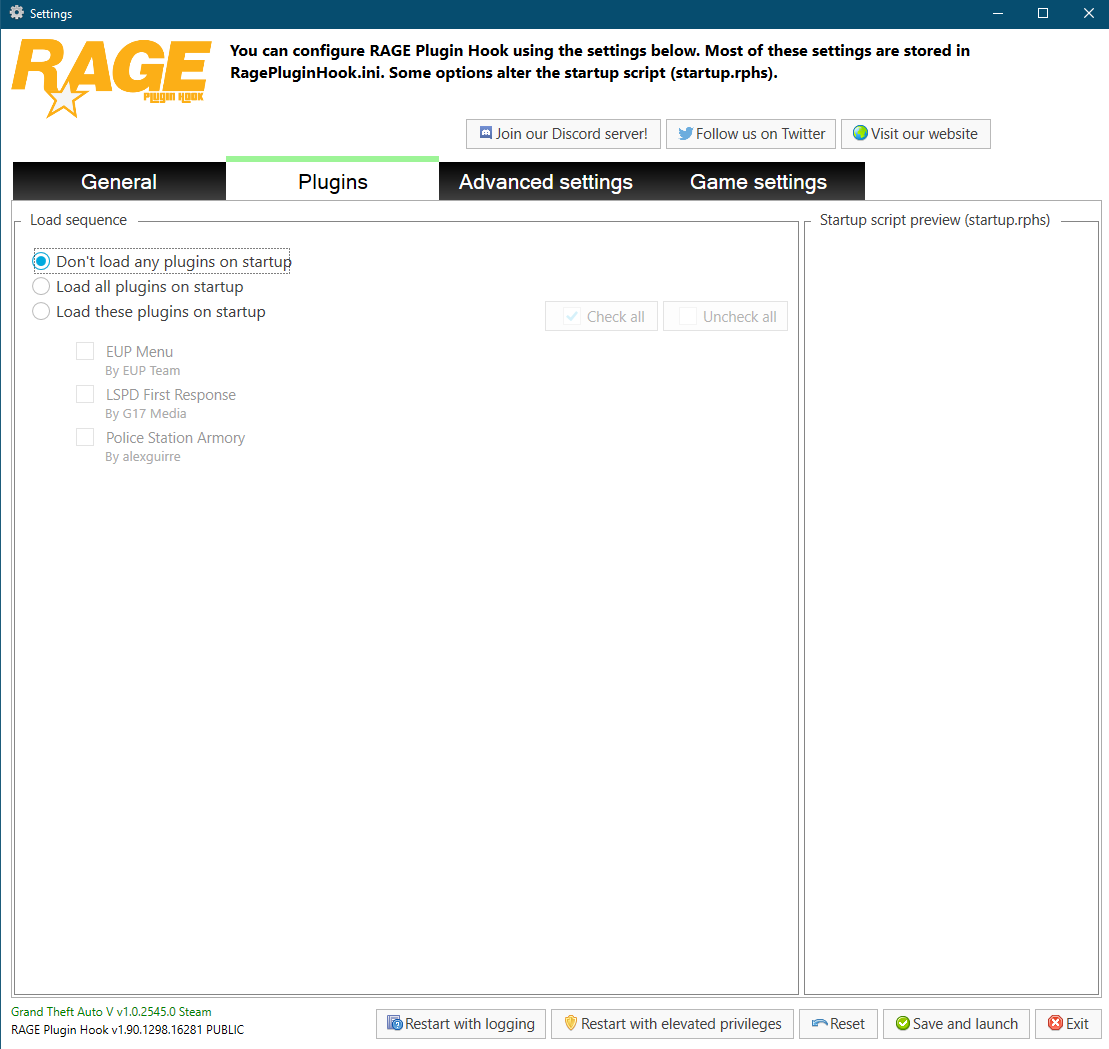Screen dimensions: 1109x1049
Task: Click Save and launch
Action: point(956,1024)
